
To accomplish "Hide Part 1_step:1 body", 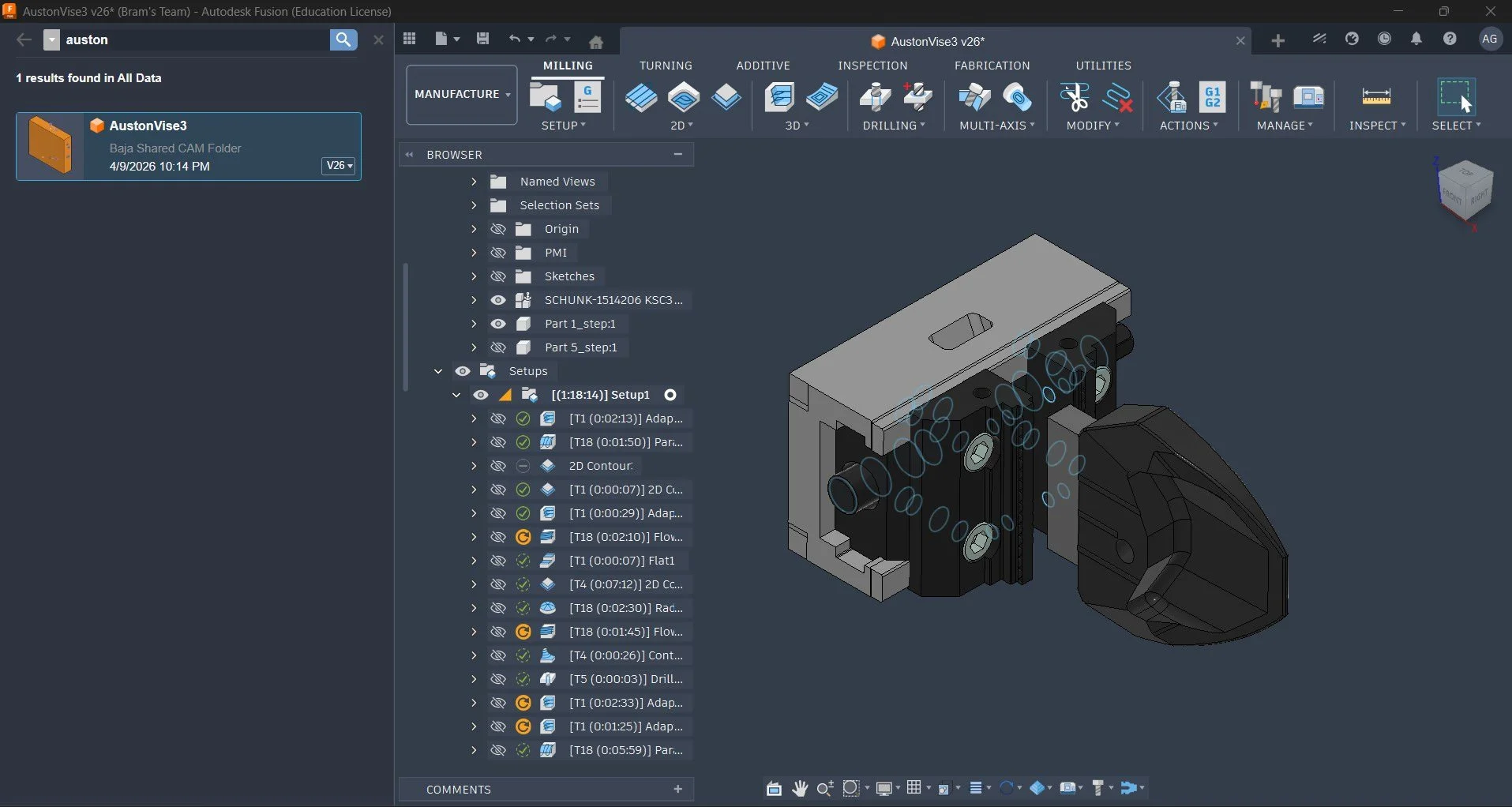I will 498,324.
